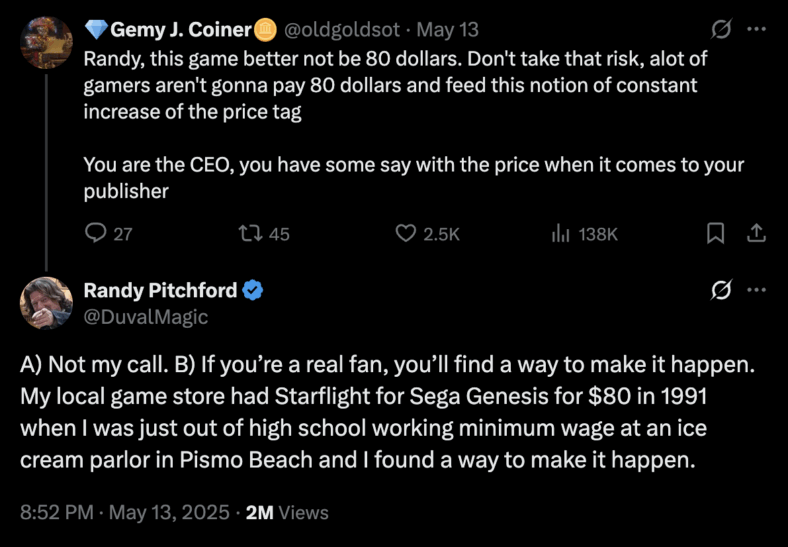Open more options on Gemy's tweet
The width and height of the screenshot is (788, 547).
click(x=758, y=31)
